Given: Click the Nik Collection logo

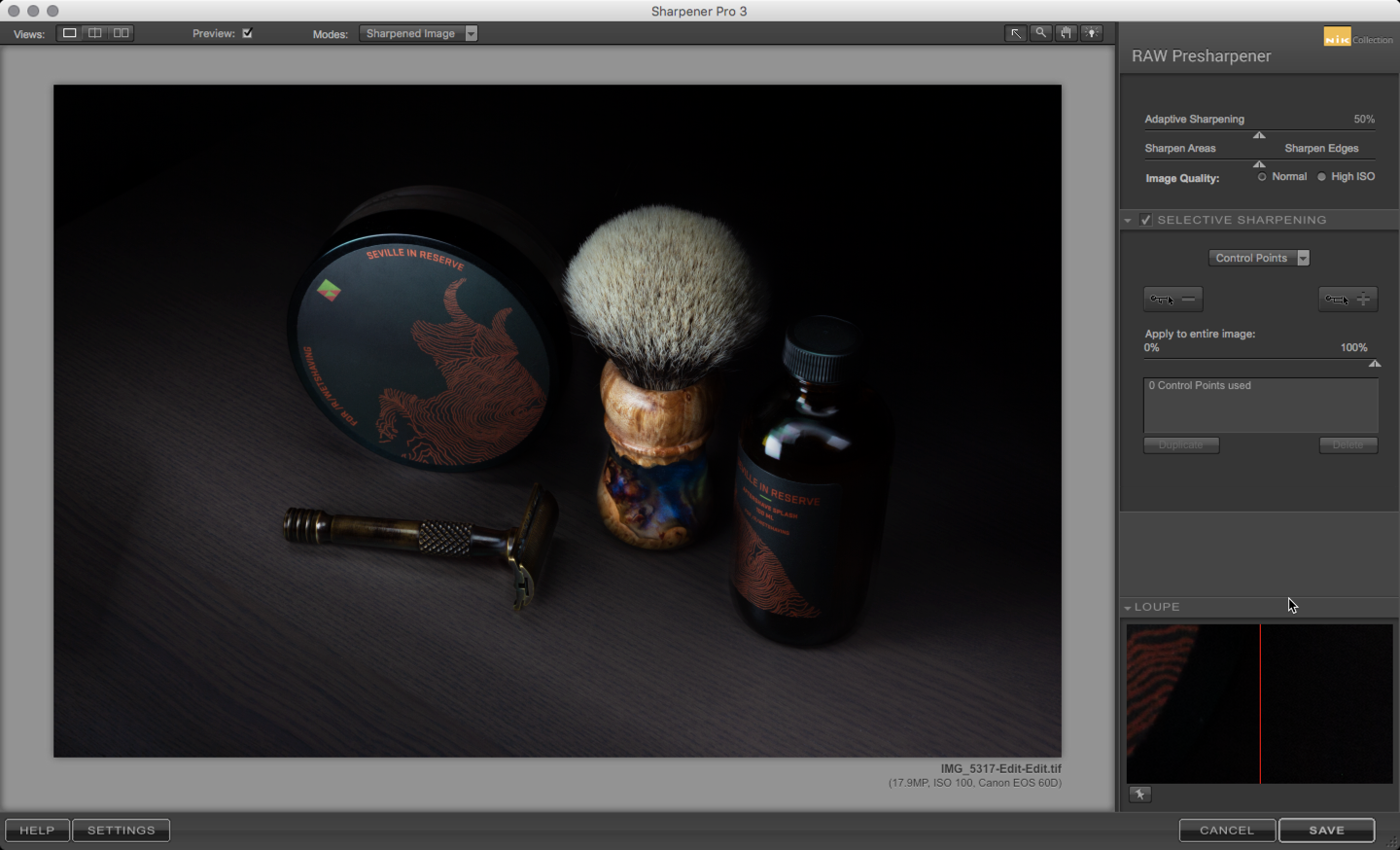Looking at the screenshot, I should click(1358, 37).
